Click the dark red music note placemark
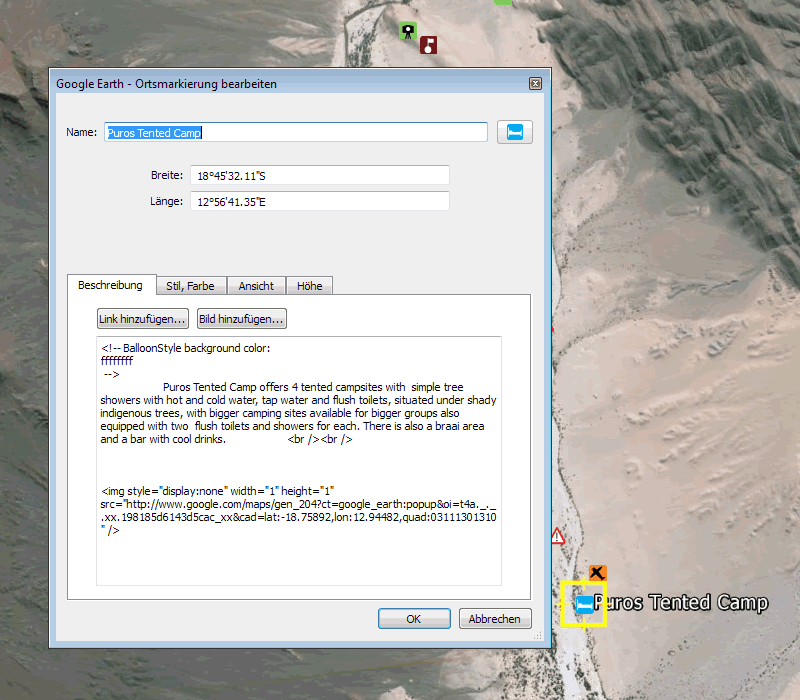The height and width of the screenshot is (700, 800). pos(429,45)
